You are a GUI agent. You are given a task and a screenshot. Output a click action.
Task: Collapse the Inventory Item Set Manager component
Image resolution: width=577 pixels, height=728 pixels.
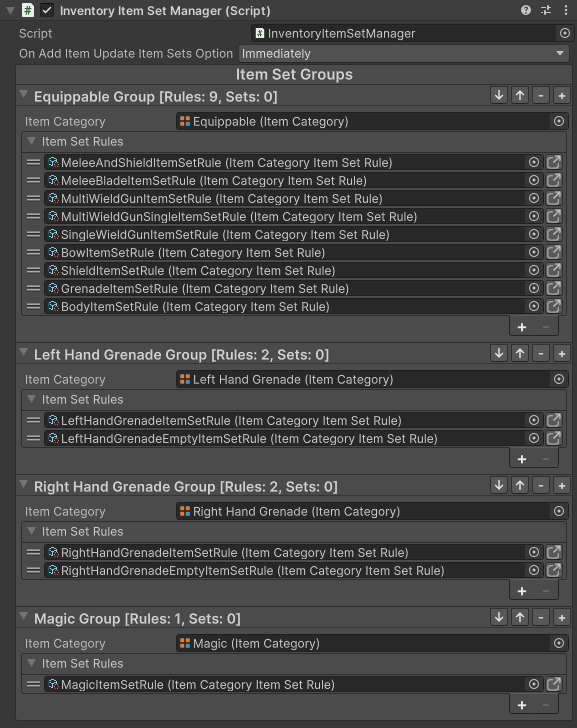point(10,10)
